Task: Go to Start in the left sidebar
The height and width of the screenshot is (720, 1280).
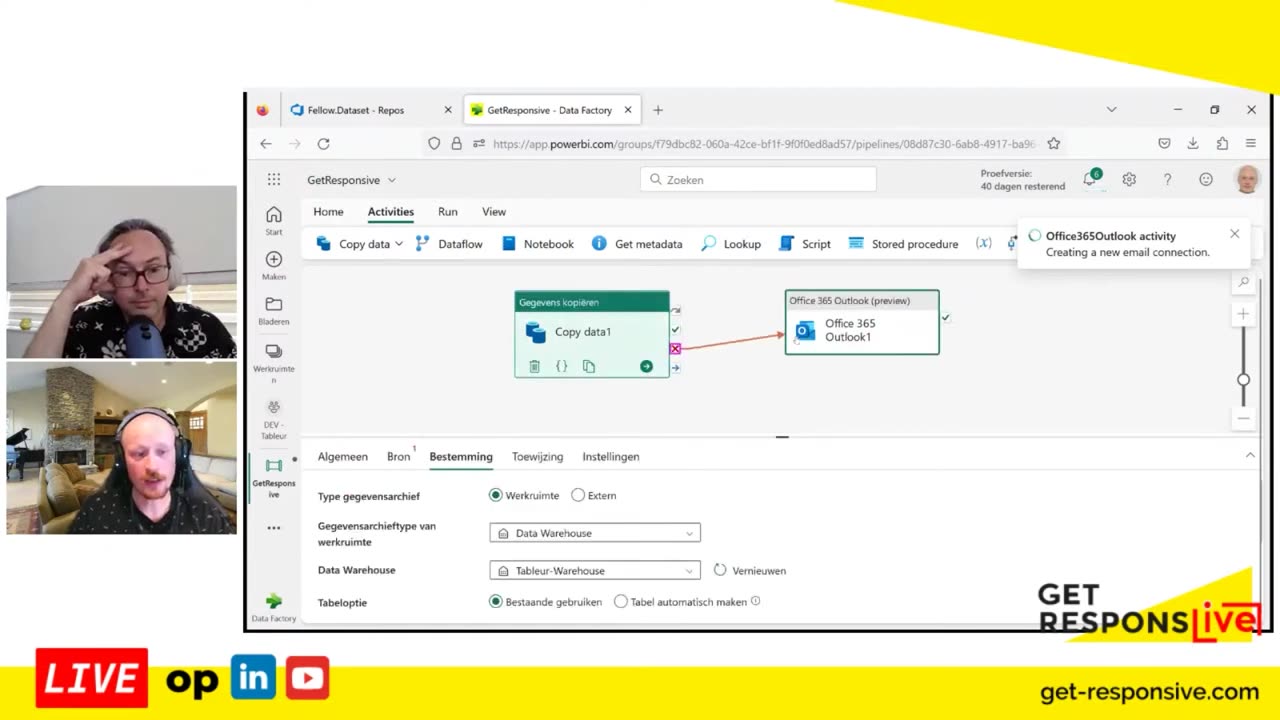Action: point(274,221)
